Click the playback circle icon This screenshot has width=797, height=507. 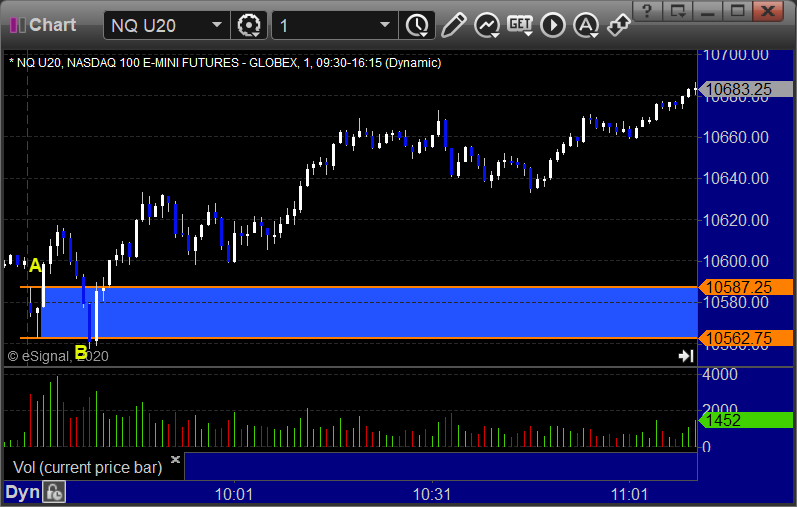point(553,25)
